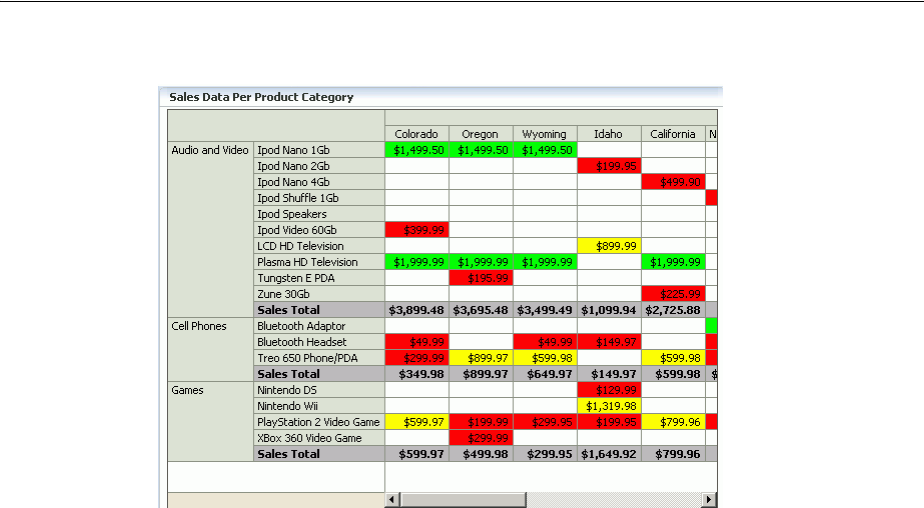Viewport: 924px width, 508px height.
Task: Select the Tungsten E PDA row header
Action: (x=319, y=278)
